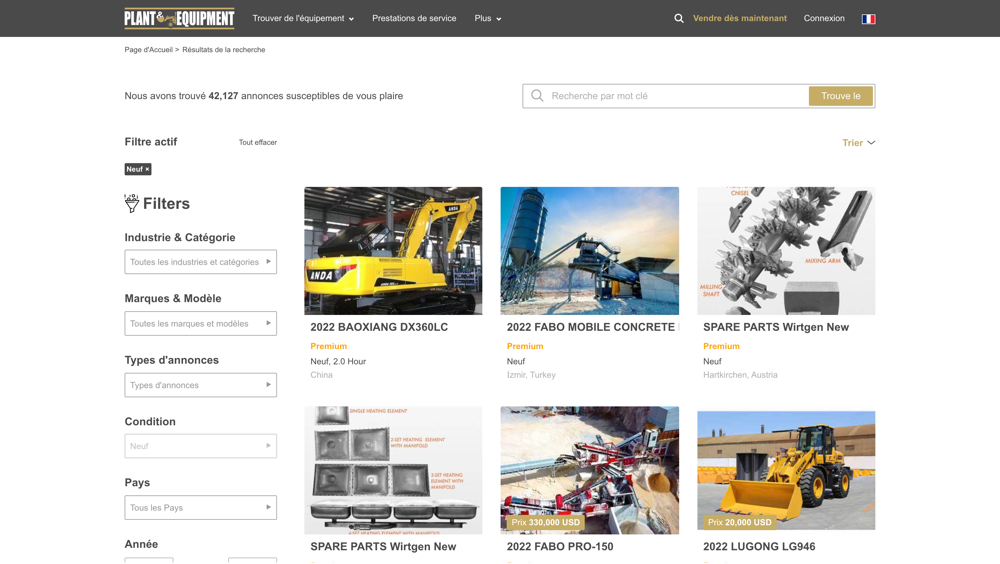Open the Trier sort dropdown
This screenshot has height=564, width=1000.
click(858, 143)
